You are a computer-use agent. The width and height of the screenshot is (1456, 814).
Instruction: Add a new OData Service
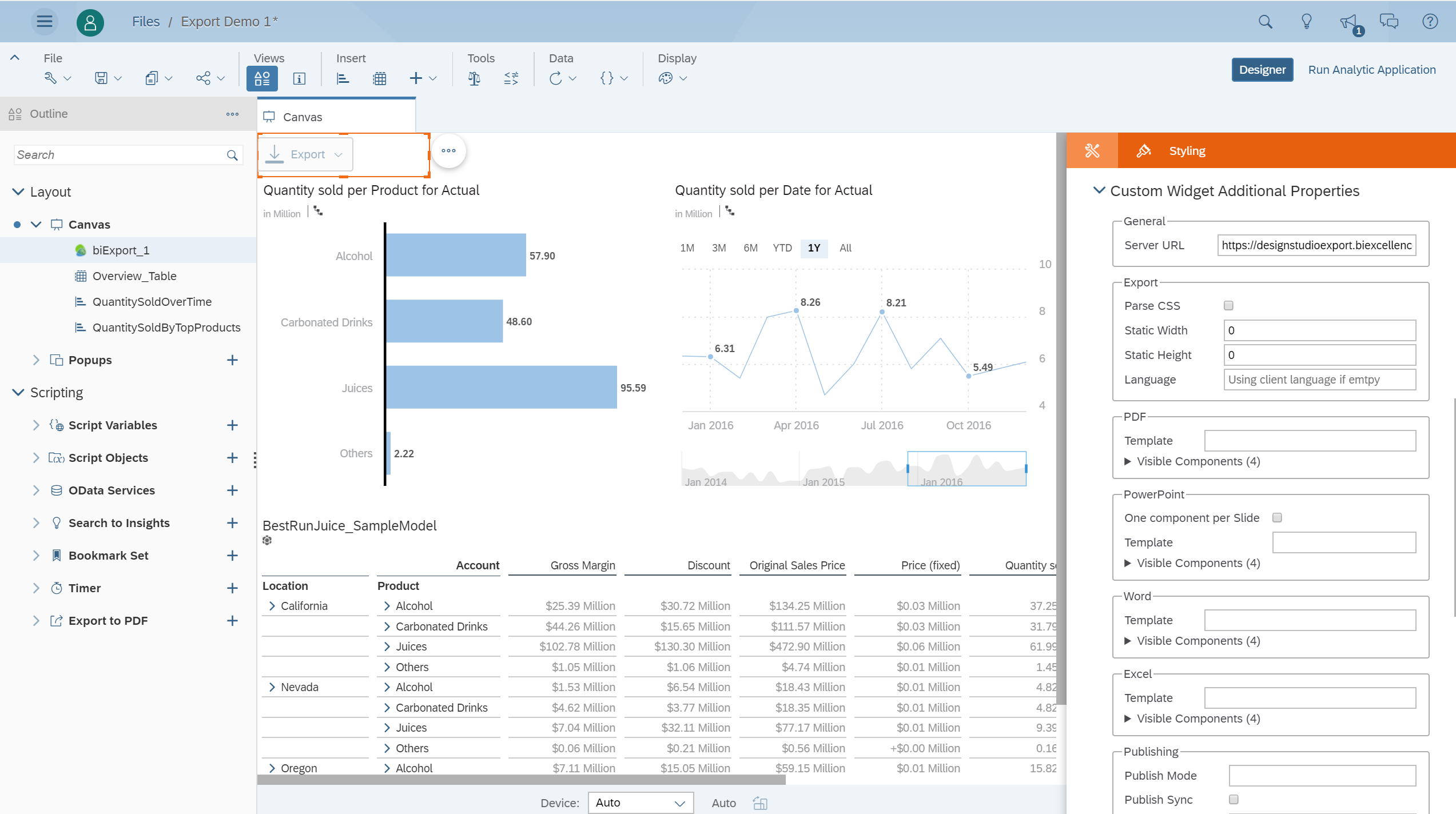tap(232, 490)
